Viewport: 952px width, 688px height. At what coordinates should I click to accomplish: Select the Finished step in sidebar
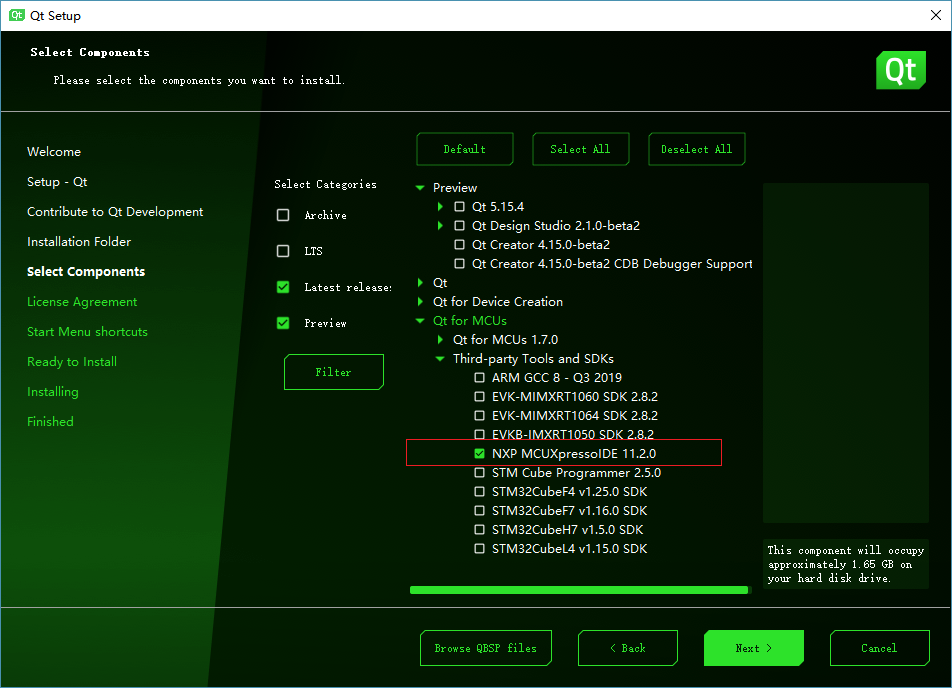tap(50, 421)
